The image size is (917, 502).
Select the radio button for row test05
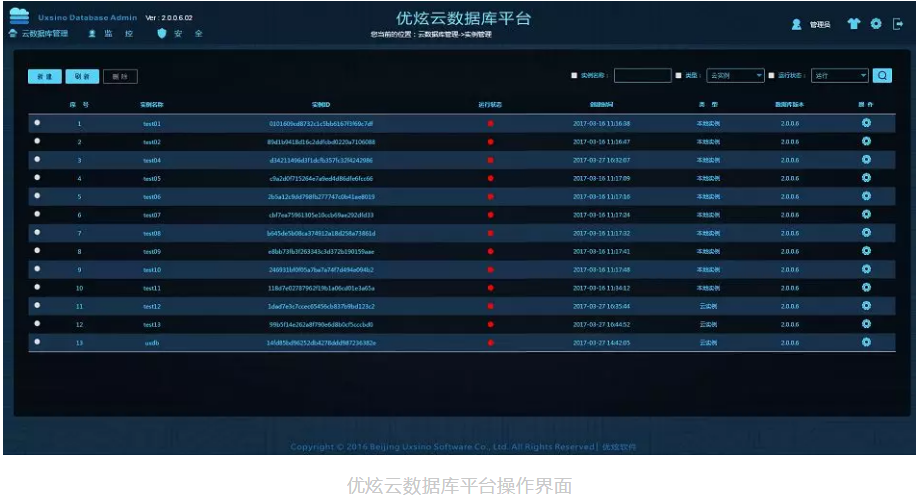pos(37,178)
